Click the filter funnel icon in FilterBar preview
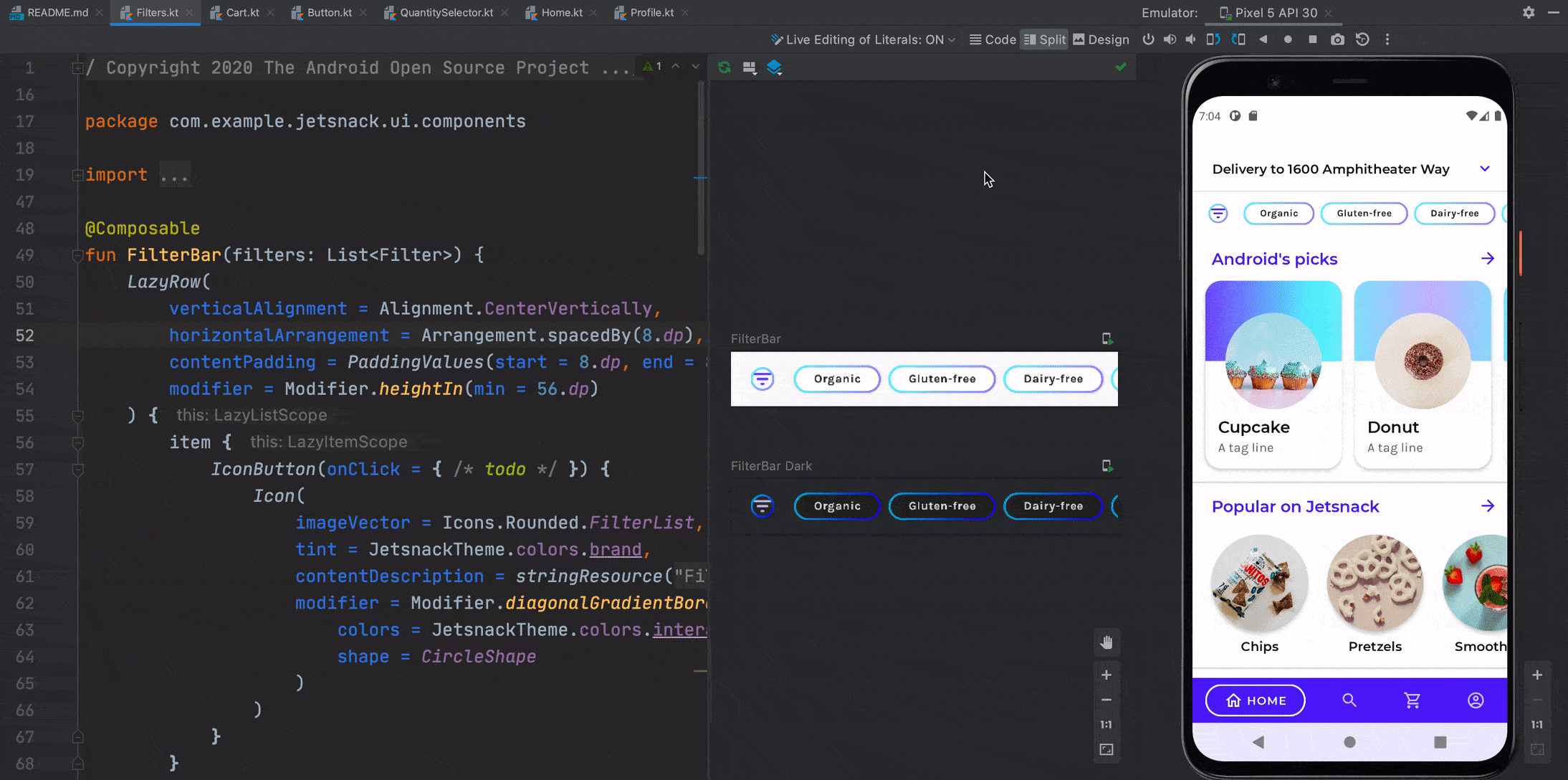 click(763, 378)
